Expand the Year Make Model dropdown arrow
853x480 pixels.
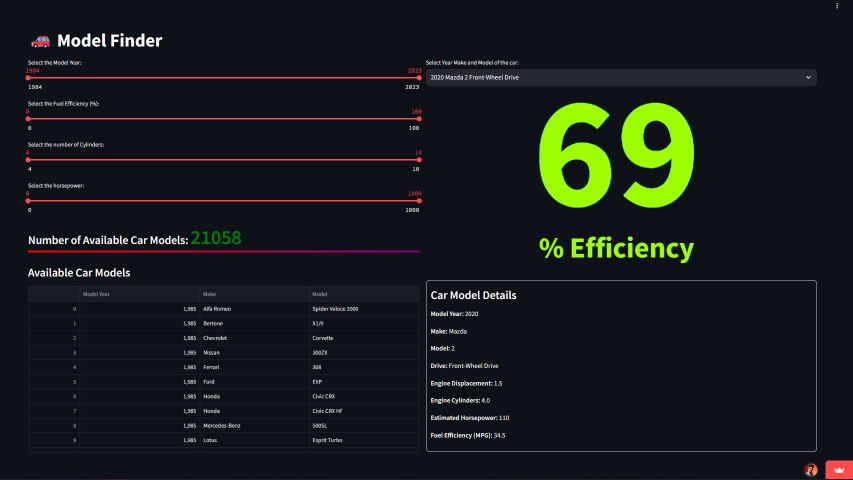[x=808, y=78]
